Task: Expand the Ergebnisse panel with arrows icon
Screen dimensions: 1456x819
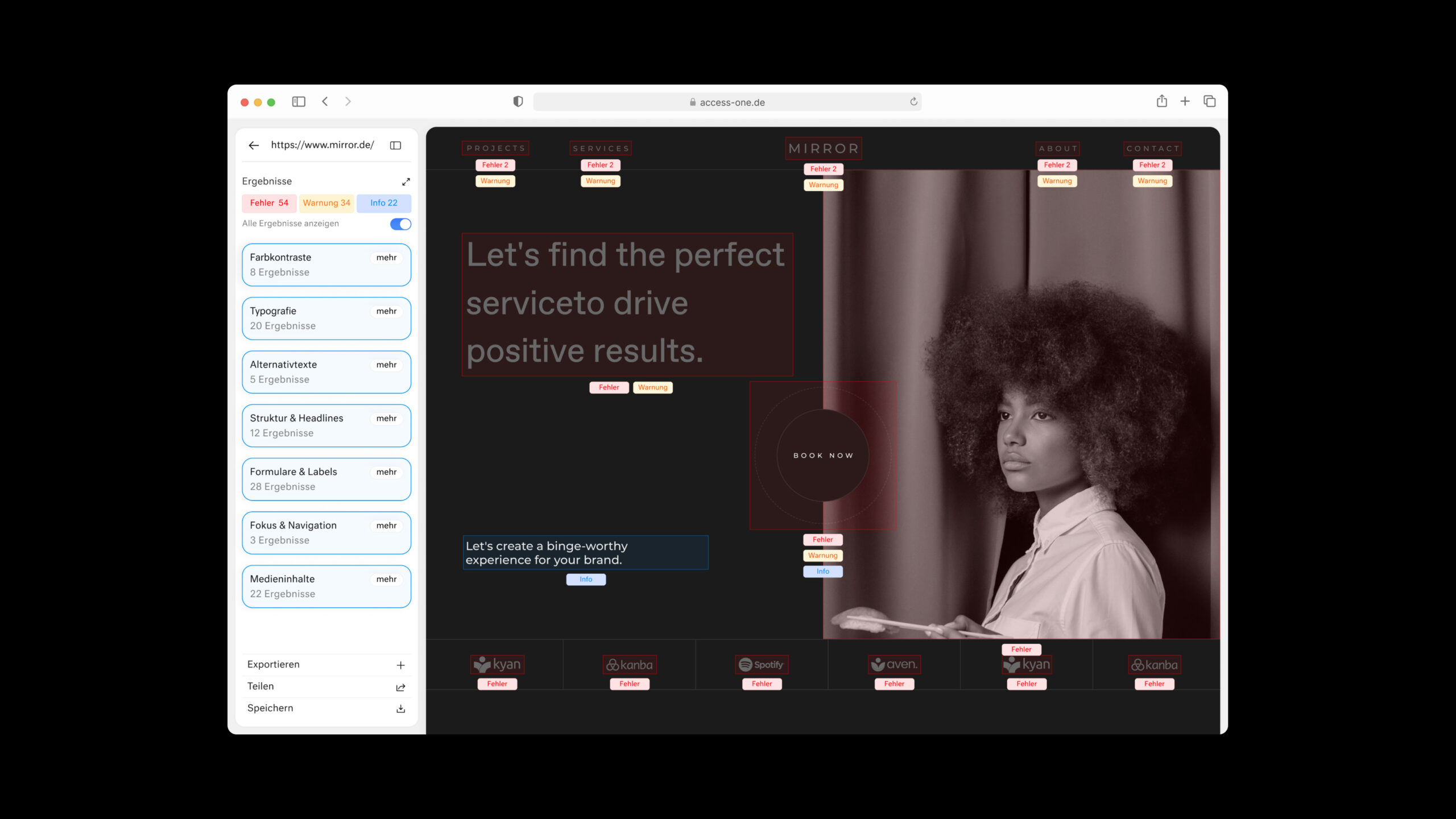Action: pyautogui.click(x=406, y=182)
